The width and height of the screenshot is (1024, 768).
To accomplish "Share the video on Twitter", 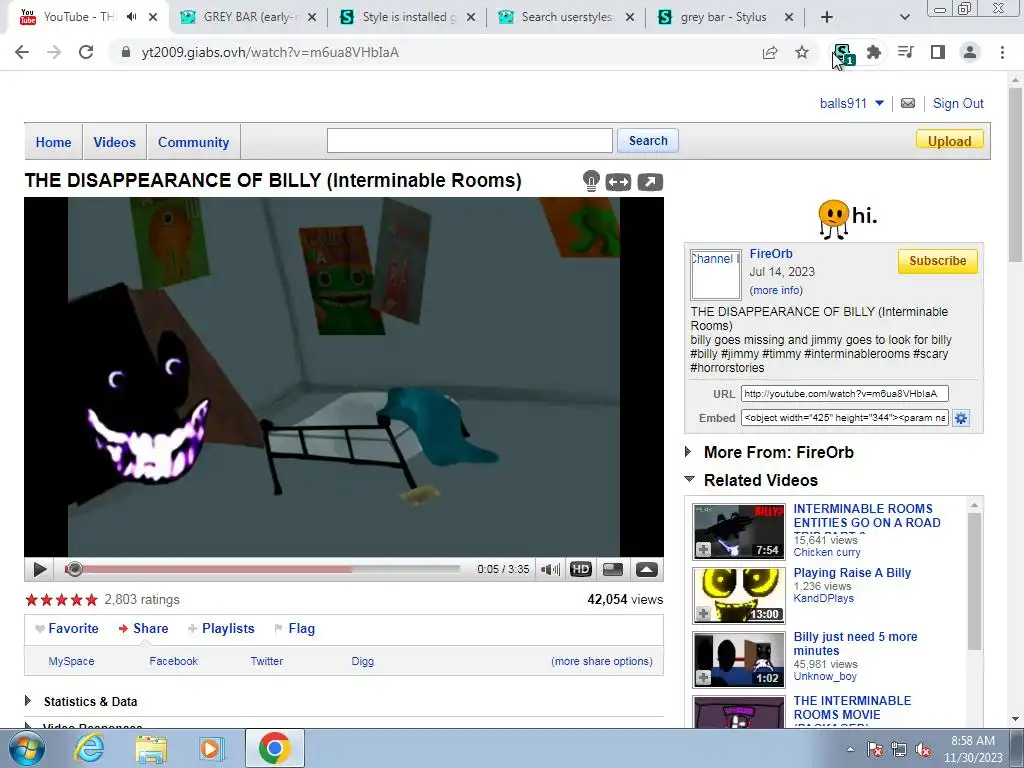I will click(267, 661).
